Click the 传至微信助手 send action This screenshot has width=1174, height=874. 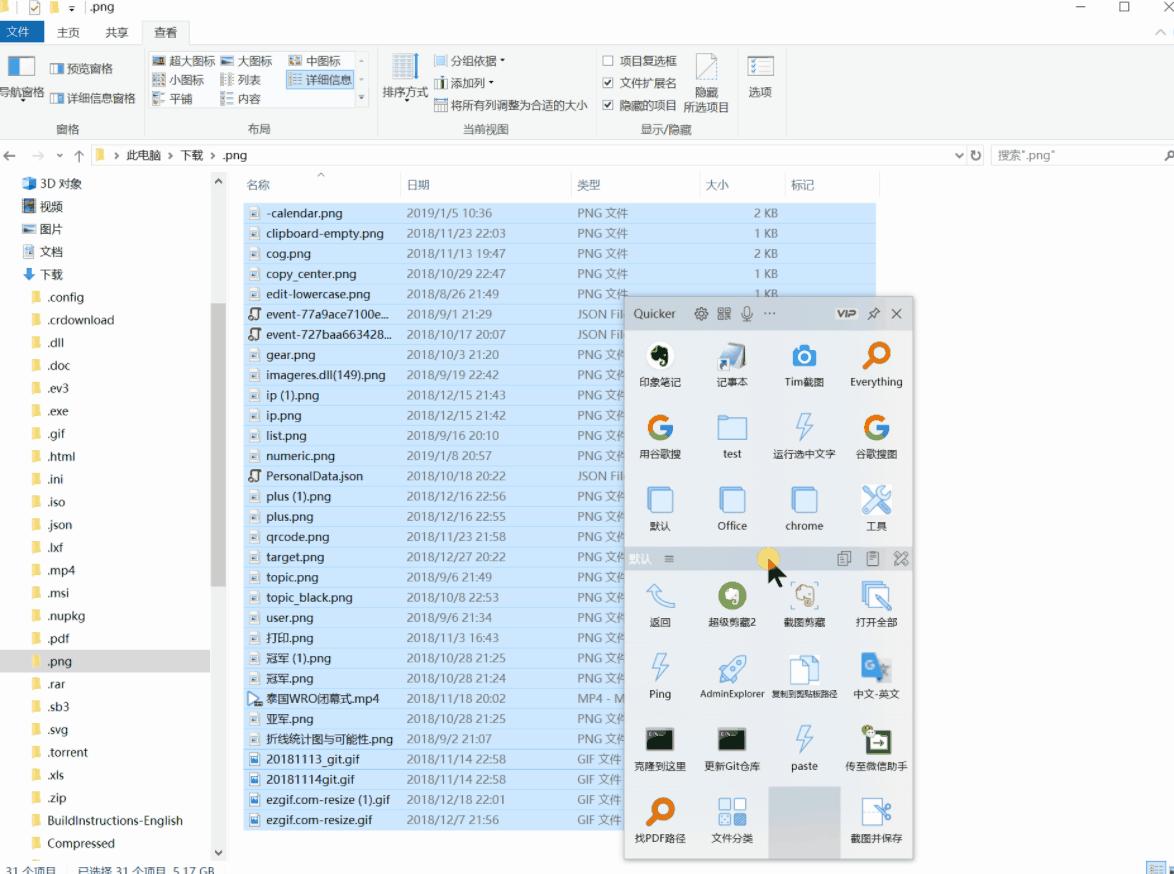coord(875,748)
